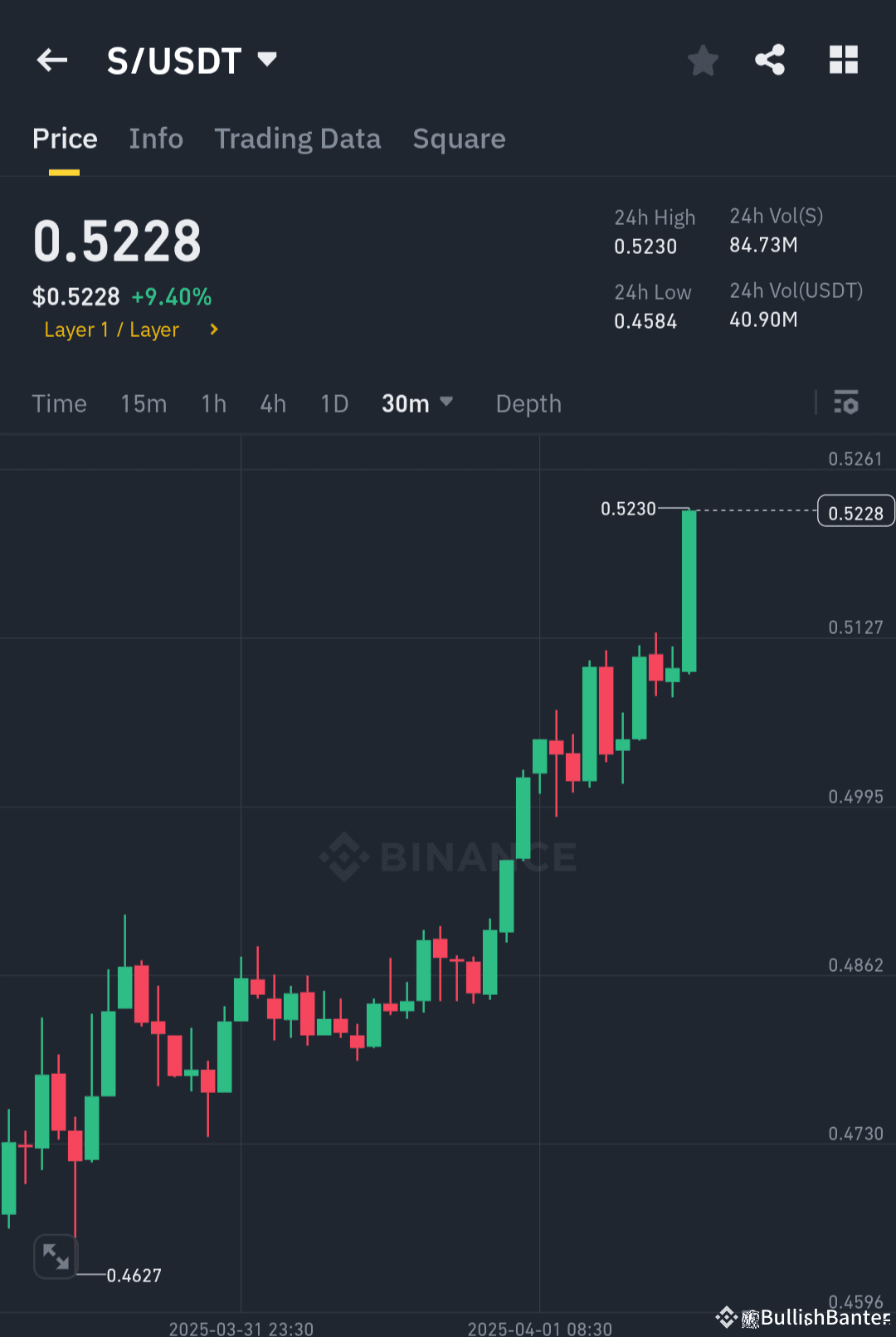Select the Square tab
This screenshot has height=1337, width=896.
click(459, 139)
